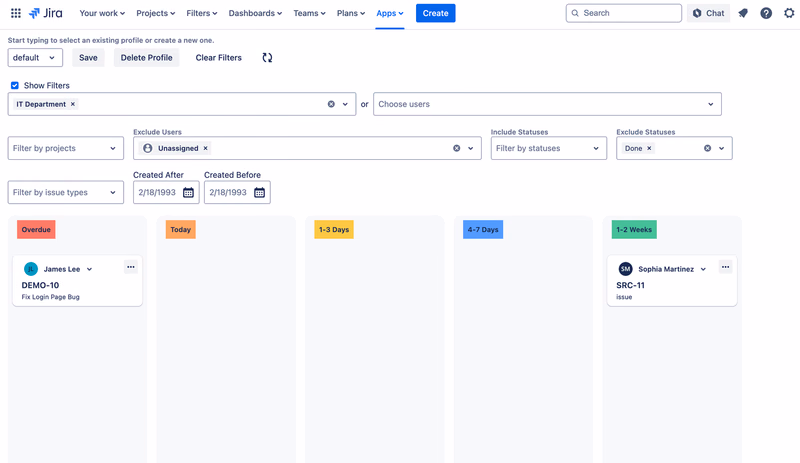Open the Settings gear icon
The width and height of the screenshot is (800, 463).
click(789, 13)
